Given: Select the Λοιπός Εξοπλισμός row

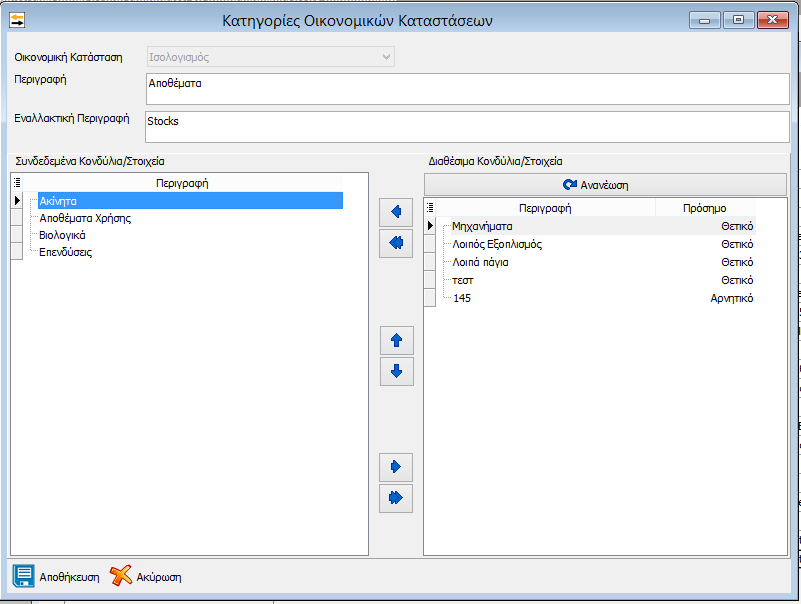Looking at the screenshot, I should pyautogui.click(x=603, y=244).
